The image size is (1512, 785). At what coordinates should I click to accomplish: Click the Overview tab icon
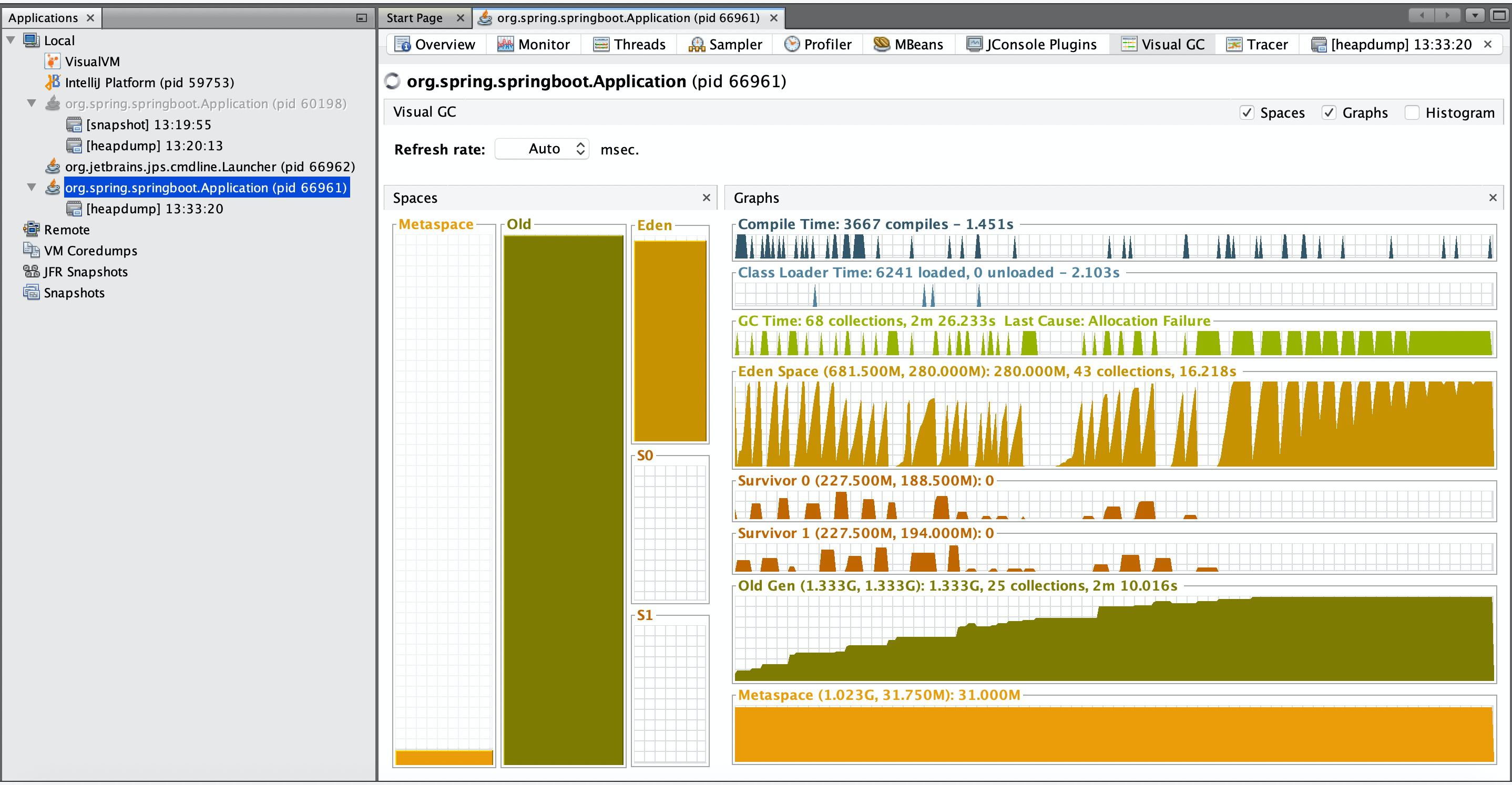[x=403, y=45]
